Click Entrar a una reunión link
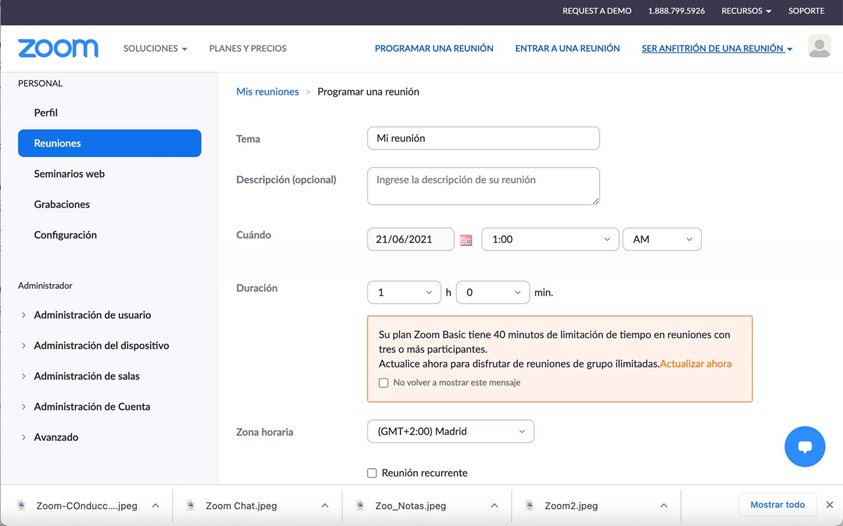843x526 pixels. pos(567,48)
